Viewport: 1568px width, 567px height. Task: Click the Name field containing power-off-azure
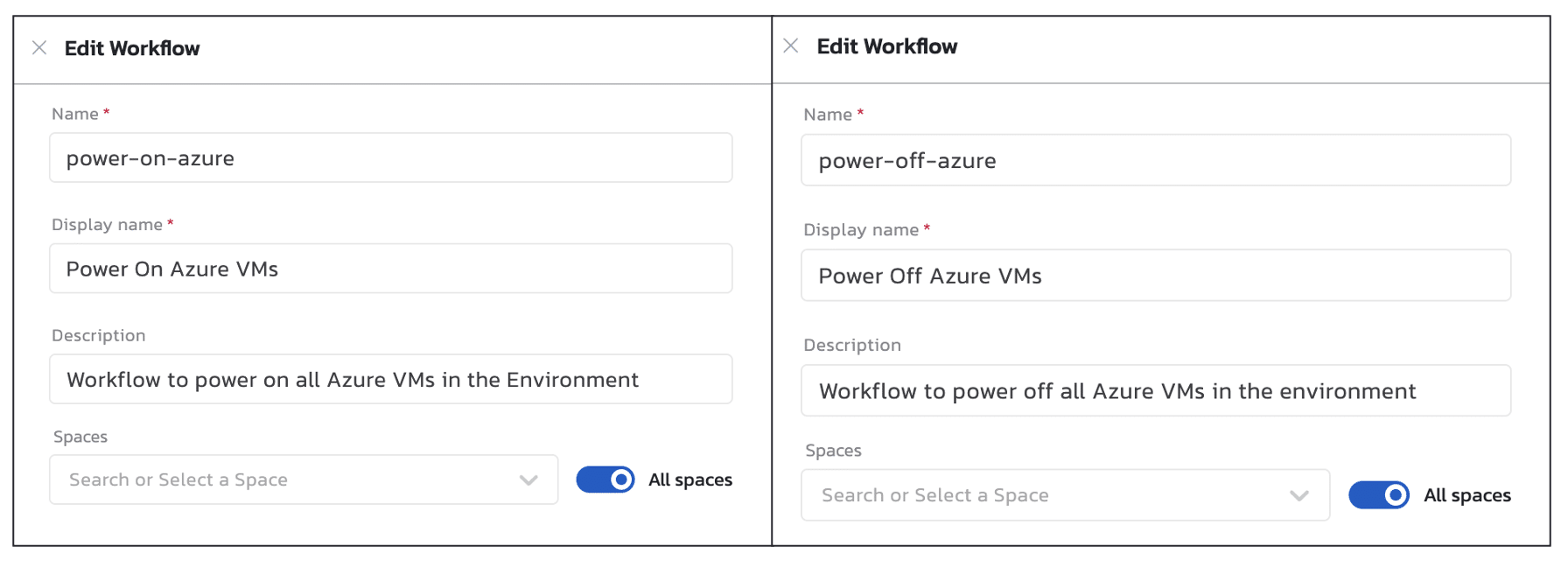pyautogui.click(x=1156, y=160)
